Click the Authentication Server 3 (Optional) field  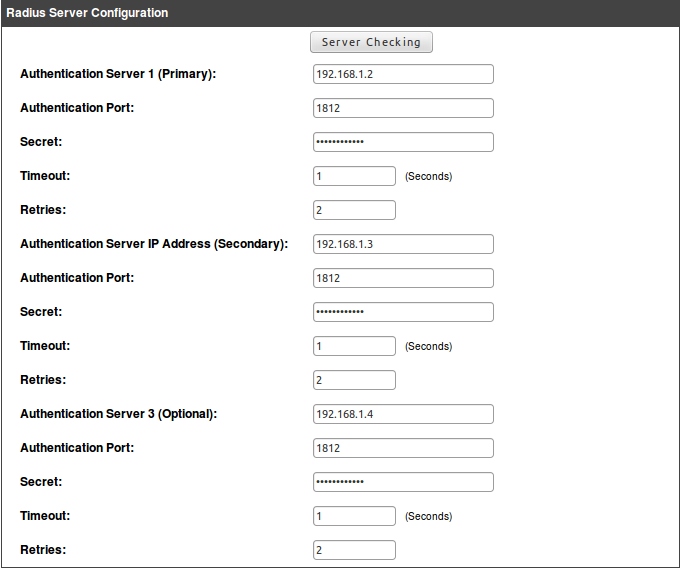click(x=403, y=414)
